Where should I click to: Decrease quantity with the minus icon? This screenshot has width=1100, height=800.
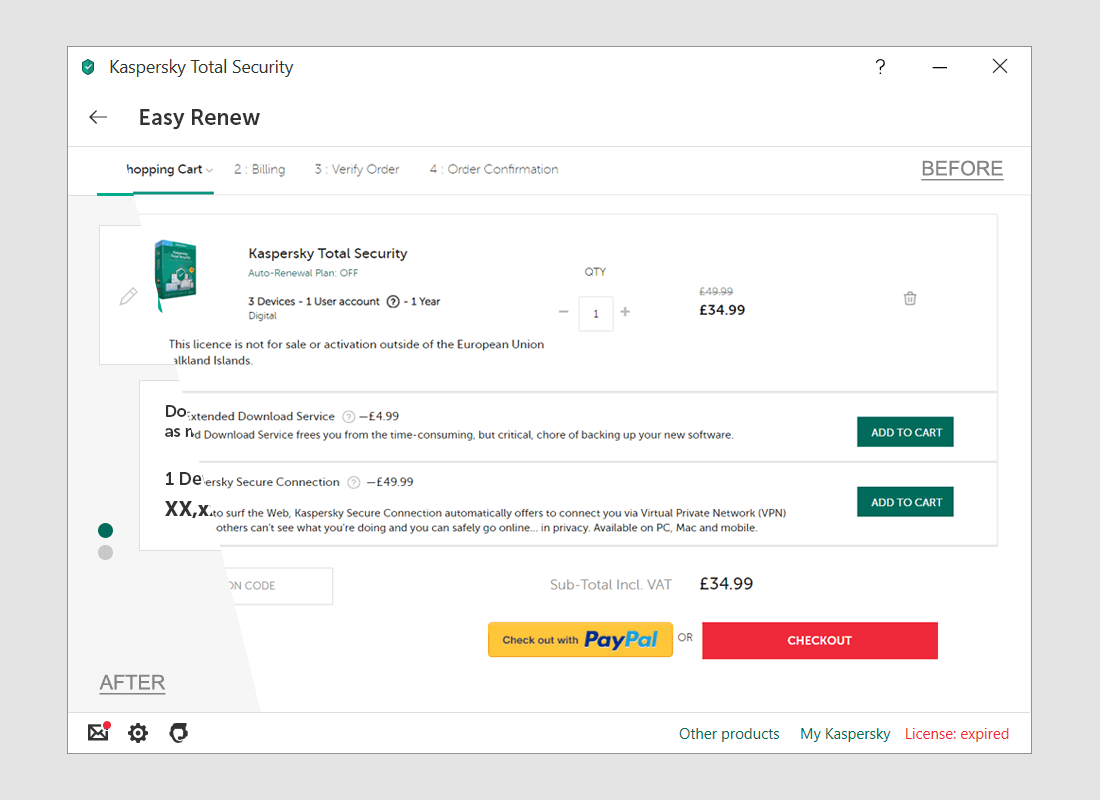563,312
